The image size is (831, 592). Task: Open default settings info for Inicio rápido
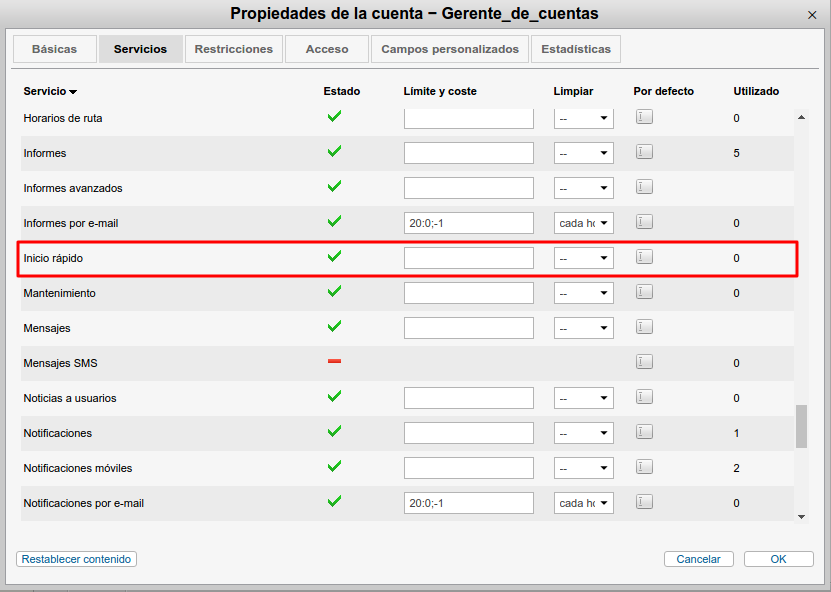[x=644, y=257]
